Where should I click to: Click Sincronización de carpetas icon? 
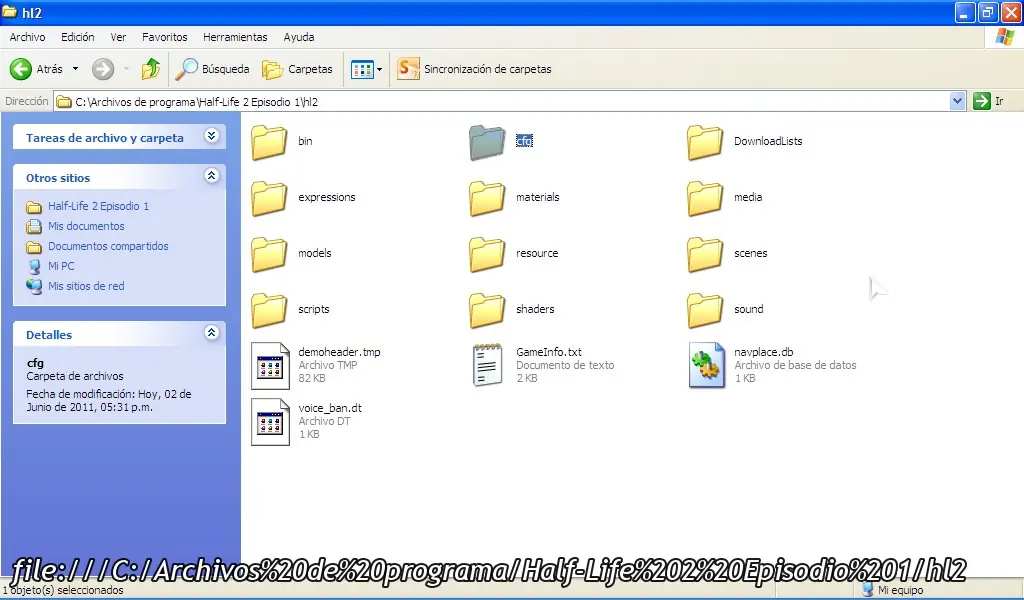click(x=408, y=69)
